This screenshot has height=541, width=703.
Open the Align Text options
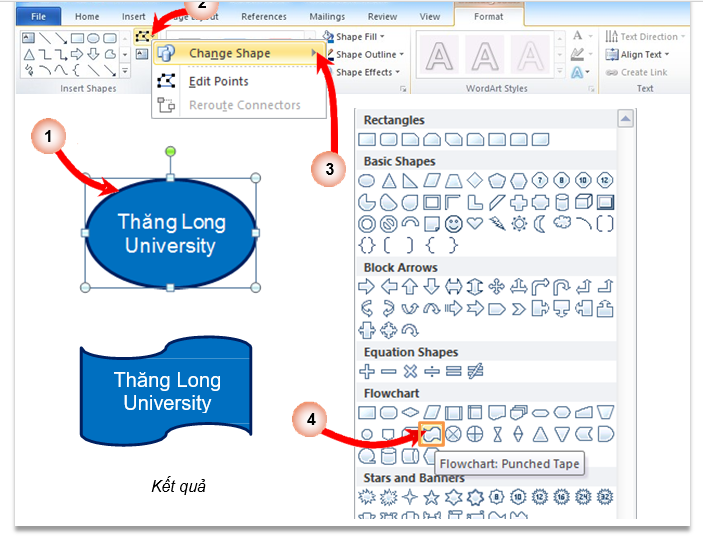pyautogui.click(x=640, y=55)
